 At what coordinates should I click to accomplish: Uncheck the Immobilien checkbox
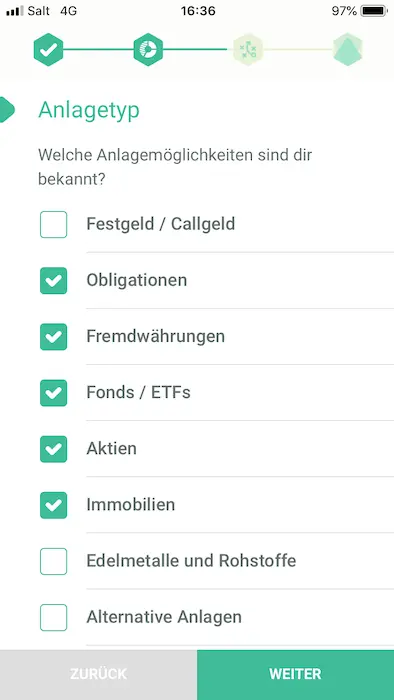click(x=54, y=505)
